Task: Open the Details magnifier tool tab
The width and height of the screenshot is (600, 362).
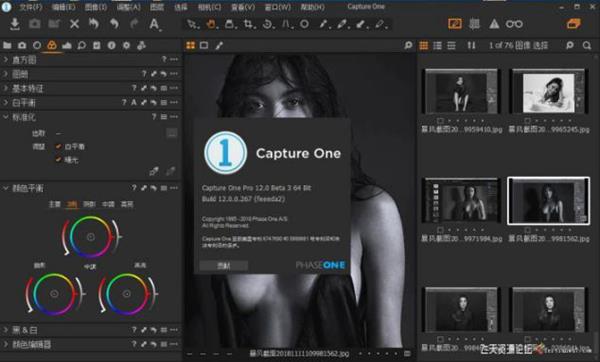Action: click(82, 46)
